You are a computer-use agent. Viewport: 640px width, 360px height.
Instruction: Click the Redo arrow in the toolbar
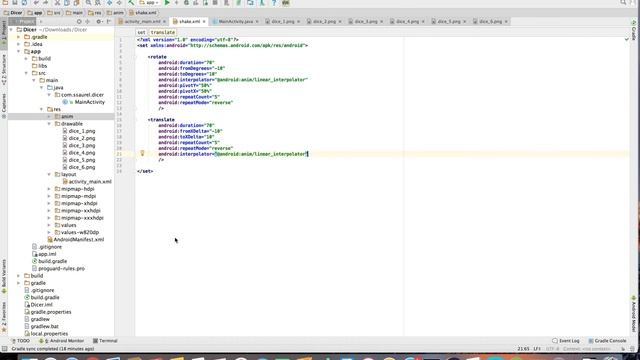click(x=46, y=2)
